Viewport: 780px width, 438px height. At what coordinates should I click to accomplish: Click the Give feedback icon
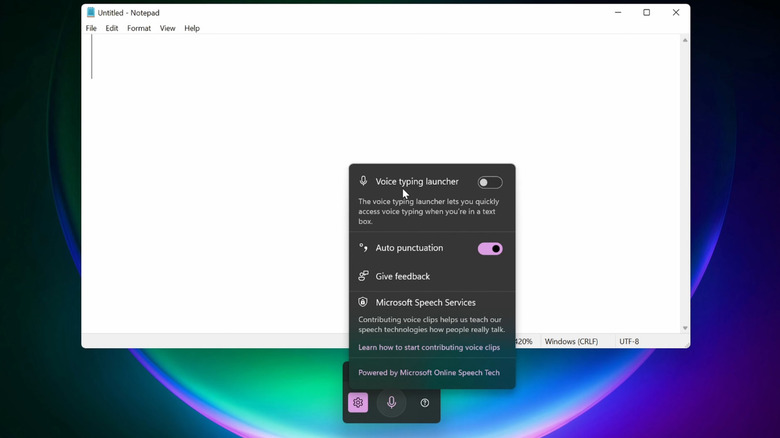coord(363,276)
